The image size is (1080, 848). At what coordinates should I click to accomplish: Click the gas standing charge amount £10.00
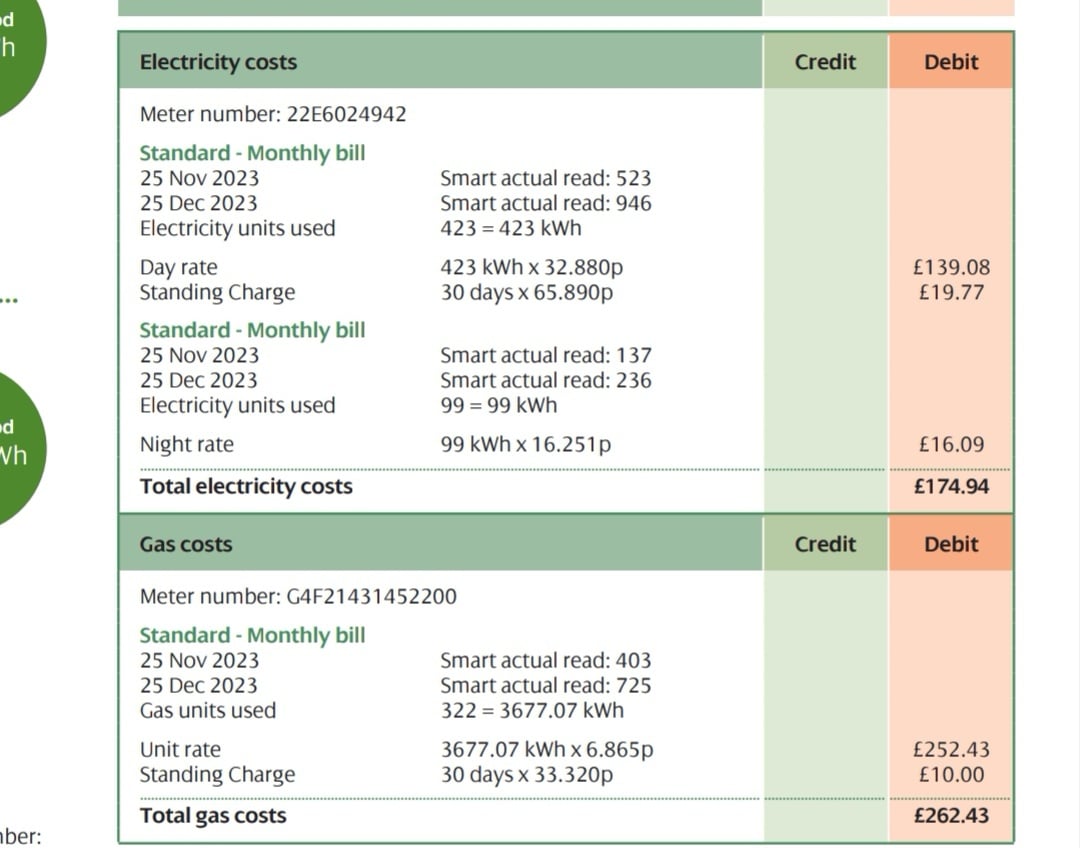[x=954, y=775]
